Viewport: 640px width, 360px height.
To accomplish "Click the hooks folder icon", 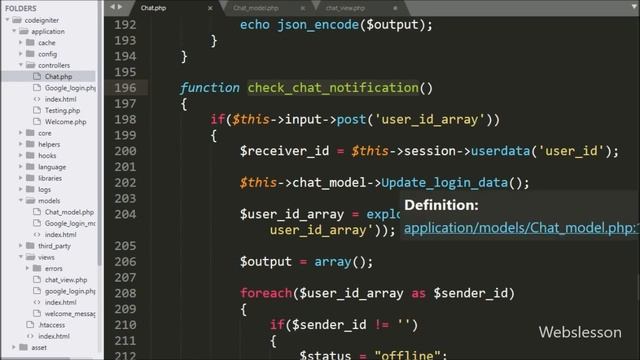I will (30, 155).
